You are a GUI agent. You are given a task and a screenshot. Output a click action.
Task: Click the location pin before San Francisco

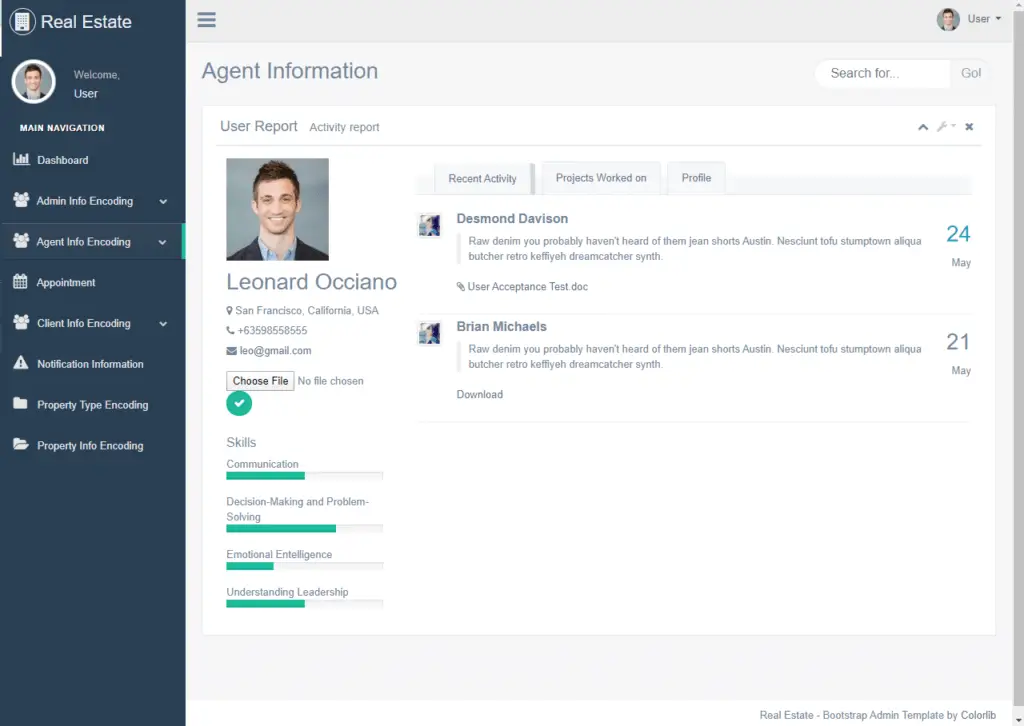[232, 310]
